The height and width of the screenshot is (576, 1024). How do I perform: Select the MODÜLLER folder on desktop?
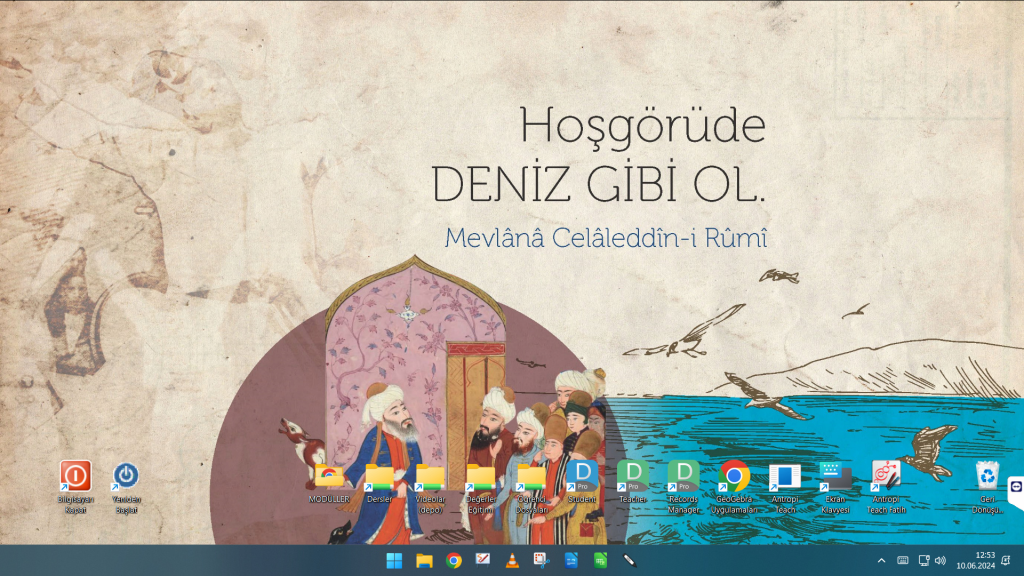coord(329,476)
